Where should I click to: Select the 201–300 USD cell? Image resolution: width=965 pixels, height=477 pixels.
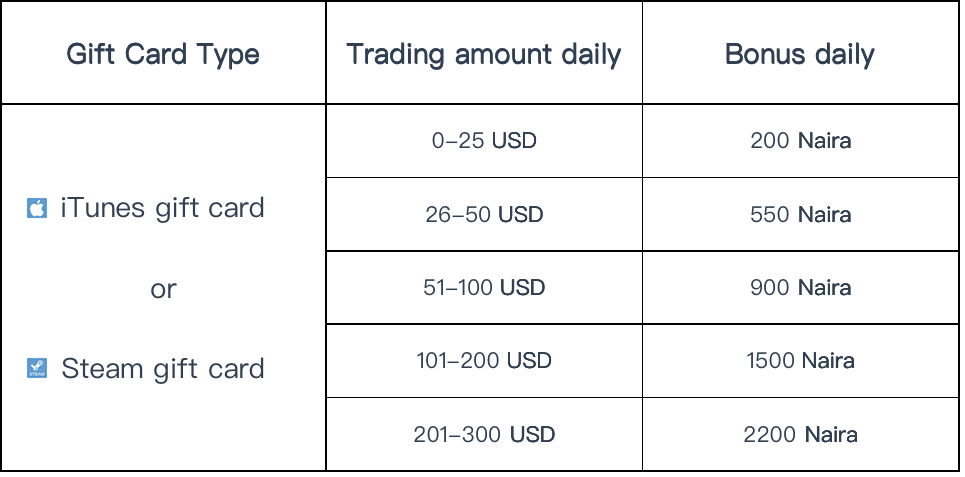(484, 435)
